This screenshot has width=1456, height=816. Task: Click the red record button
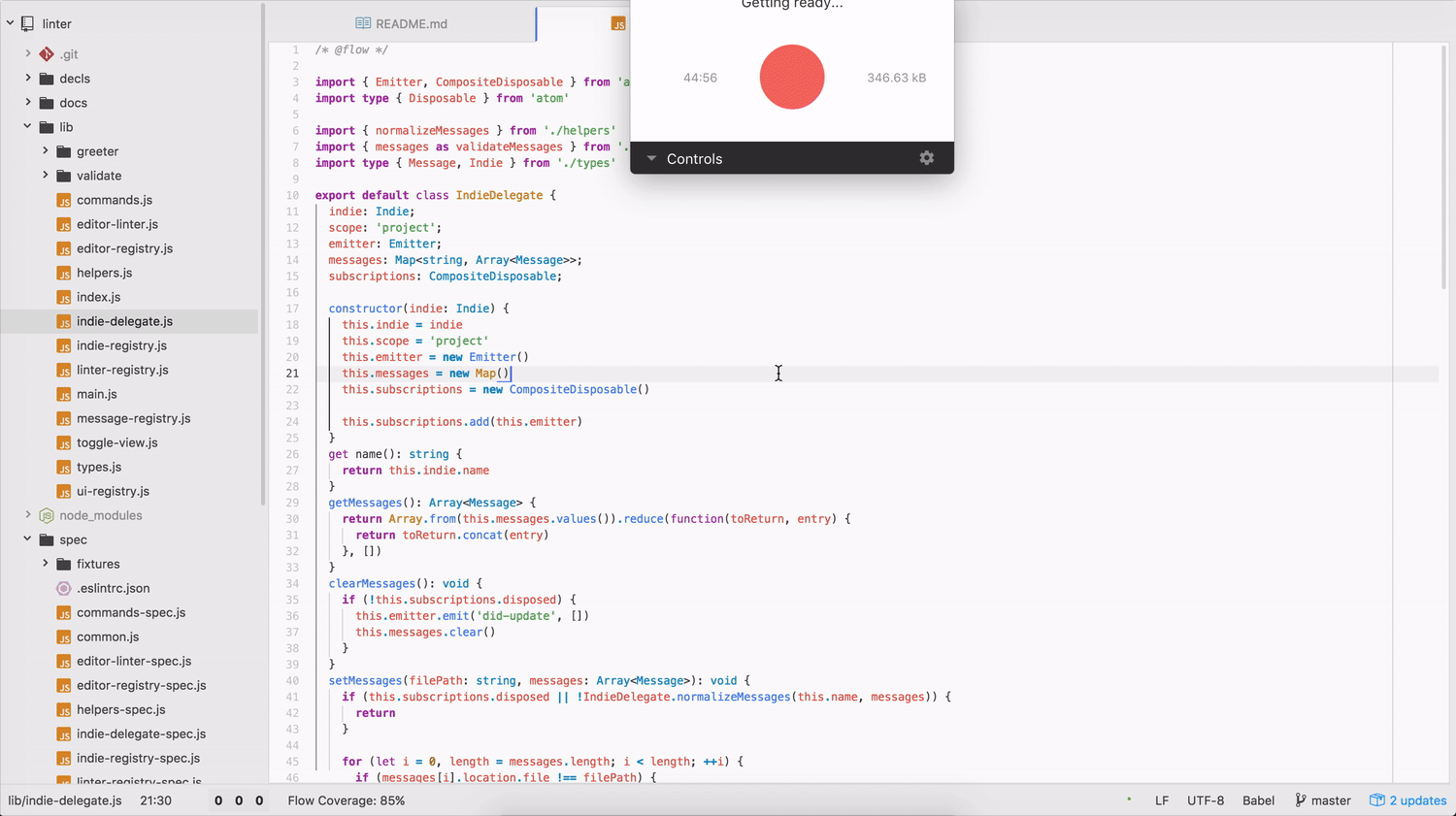click(x=792, y=77)
